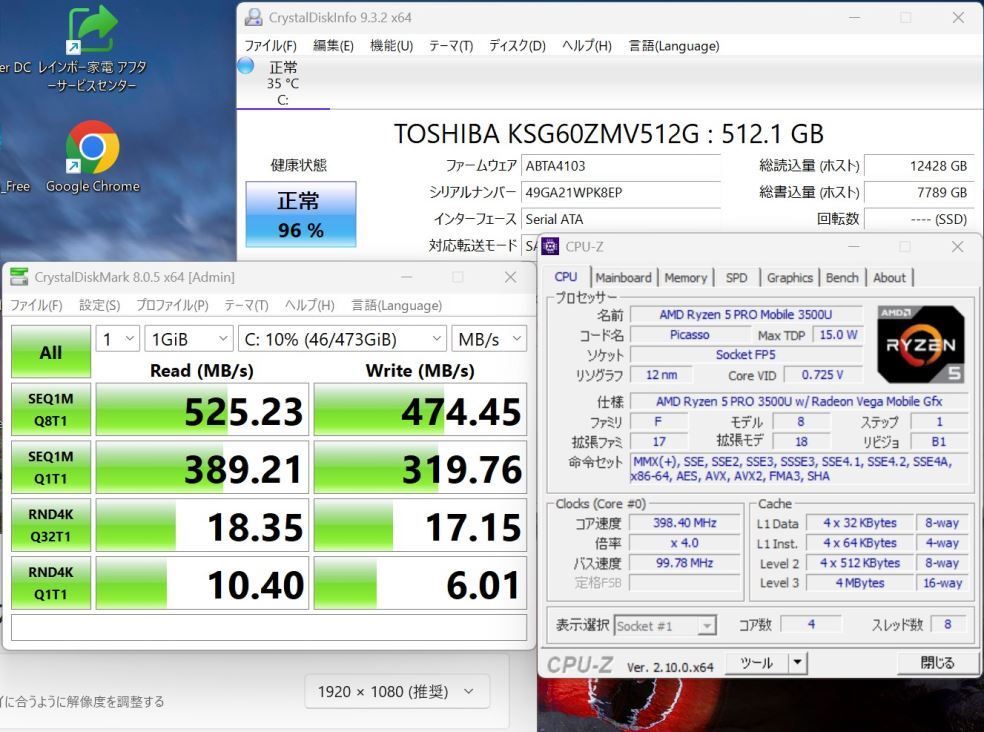
Task: Open テーマ(T) menu in CrystalDiskInfo
Action: 451,46
